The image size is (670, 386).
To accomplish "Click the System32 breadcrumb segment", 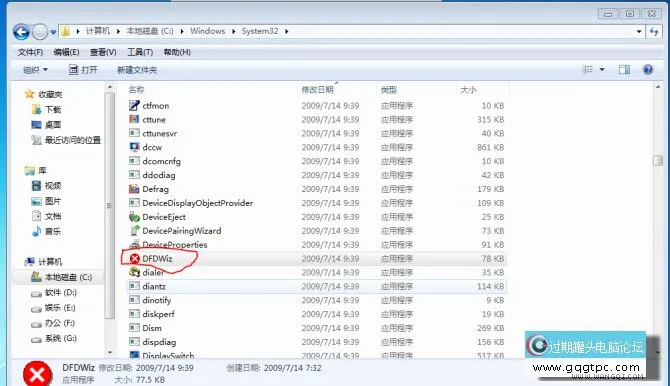I will point(260,31).
